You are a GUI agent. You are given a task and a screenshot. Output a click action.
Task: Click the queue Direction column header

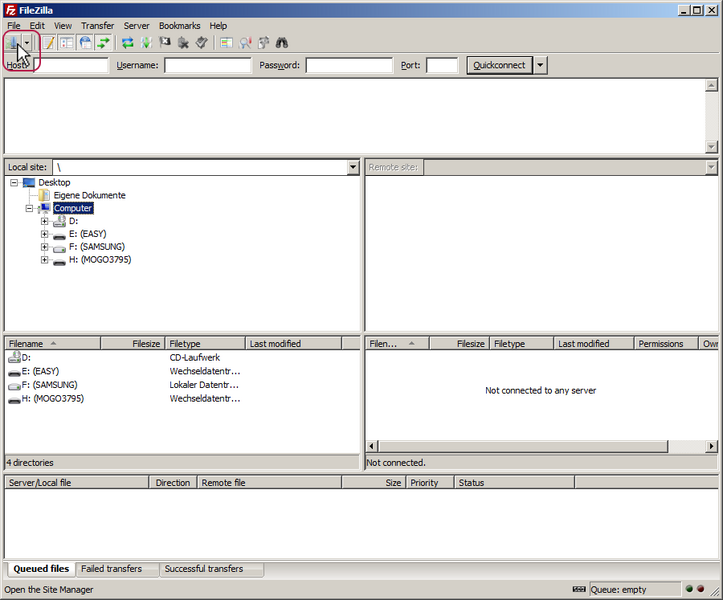click(173, 483)
